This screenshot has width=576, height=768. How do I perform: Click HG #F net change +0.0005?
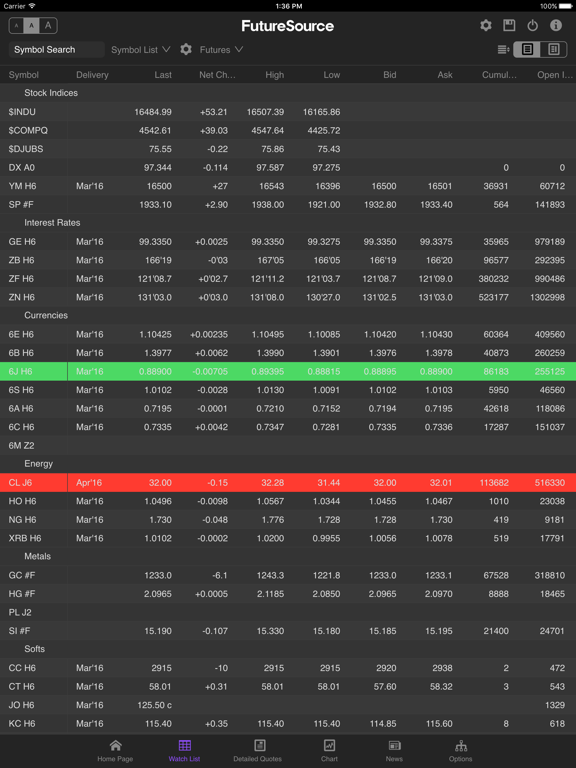[x=211, y=594]
